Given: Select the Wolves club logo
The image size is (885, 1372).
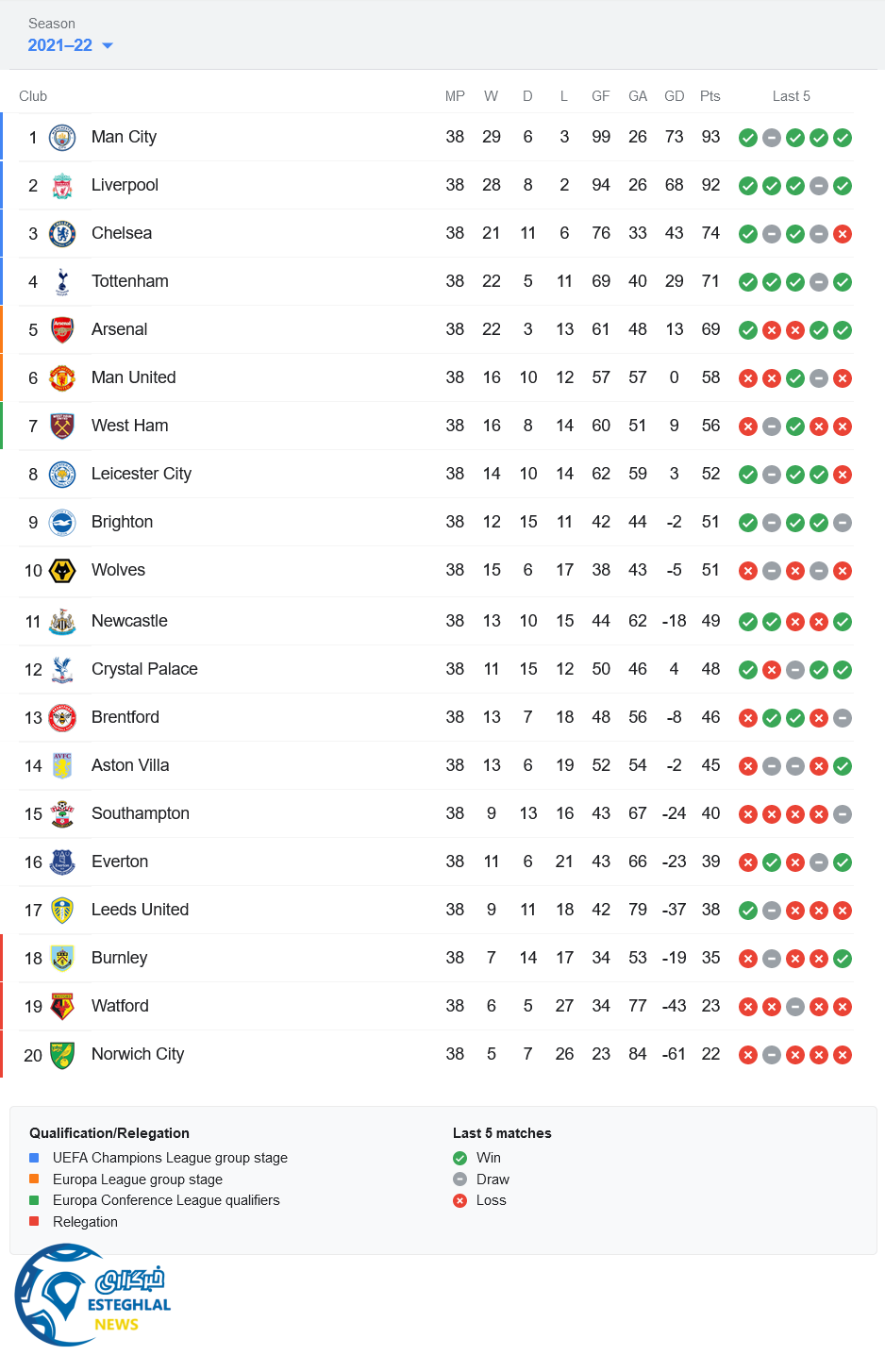Looking at the screenshot, I should [x=62, y=571].
